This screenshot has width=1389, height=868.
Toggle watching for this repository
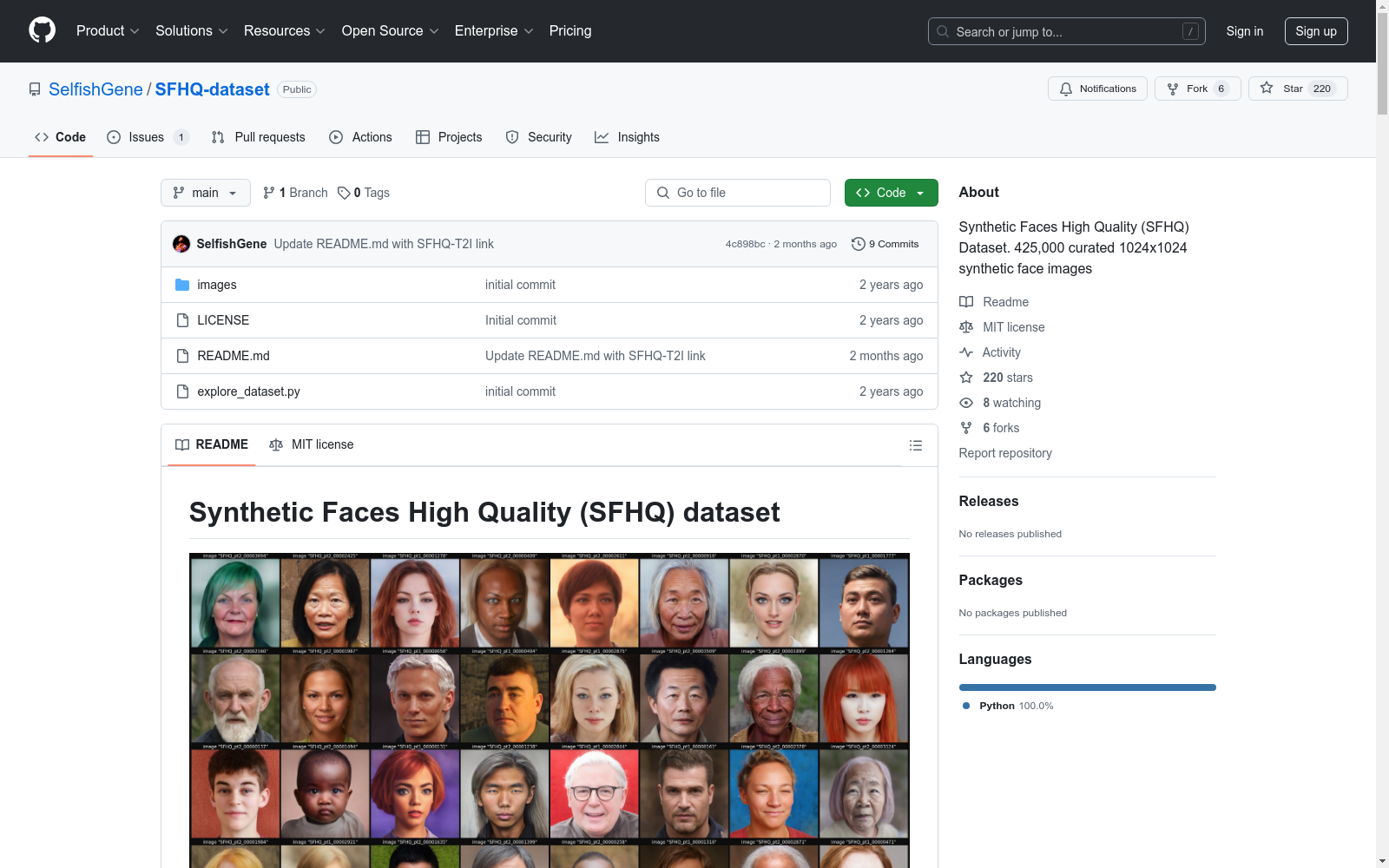[x=1011, y=402]
